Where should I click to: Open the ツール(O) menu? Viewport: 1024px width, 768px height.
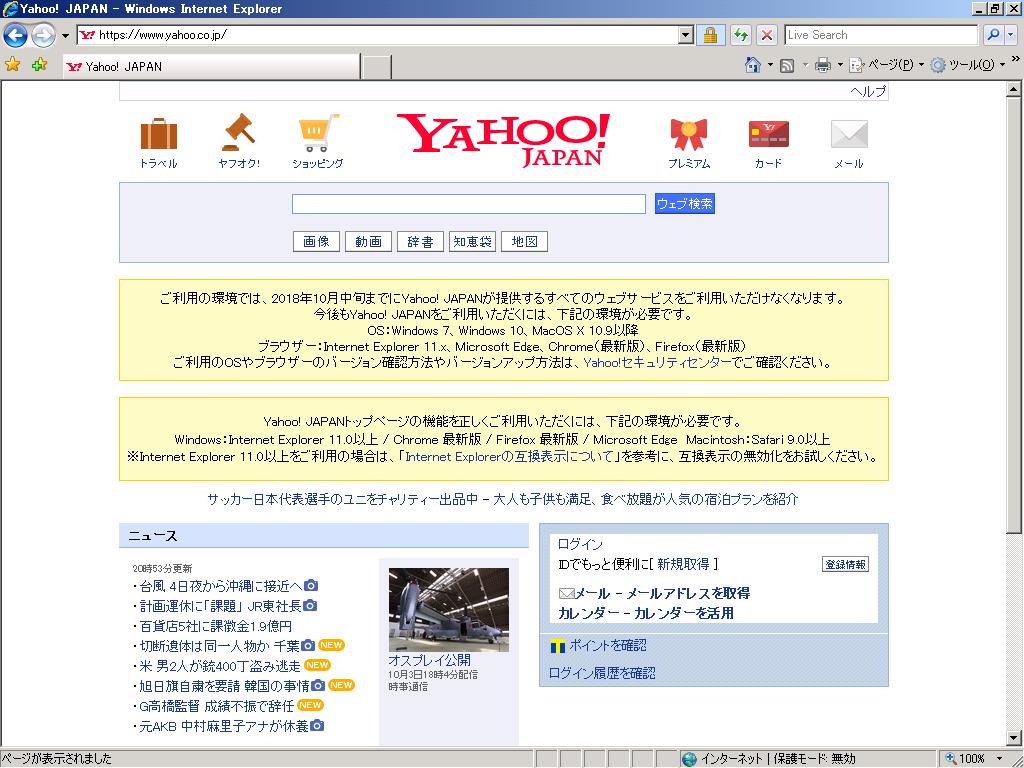968,65
